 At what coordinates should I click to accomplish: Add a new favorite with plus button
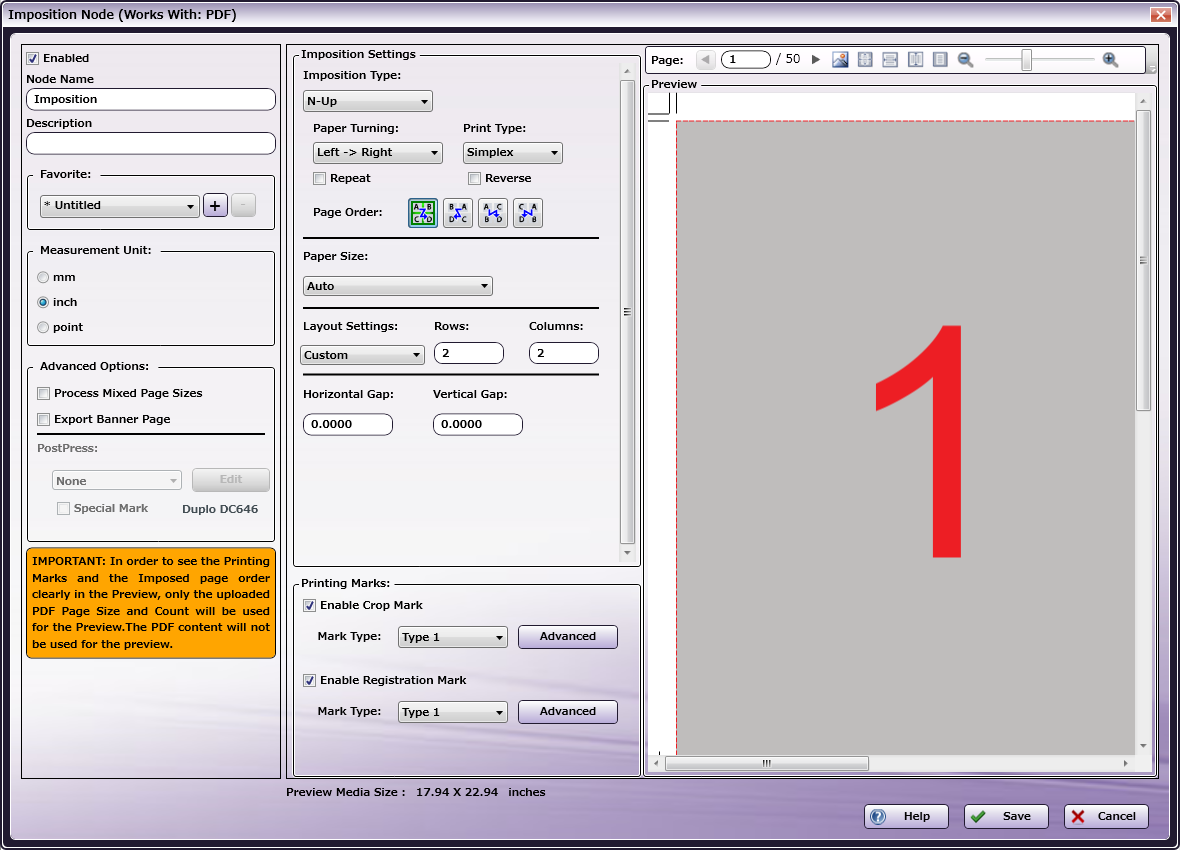215,205
